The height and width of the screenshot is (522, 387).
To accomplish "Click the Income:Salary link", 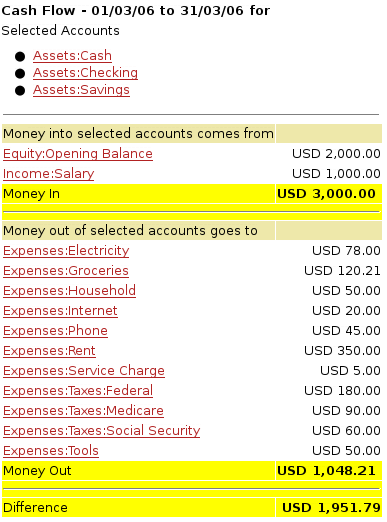I will coord(49,174).
